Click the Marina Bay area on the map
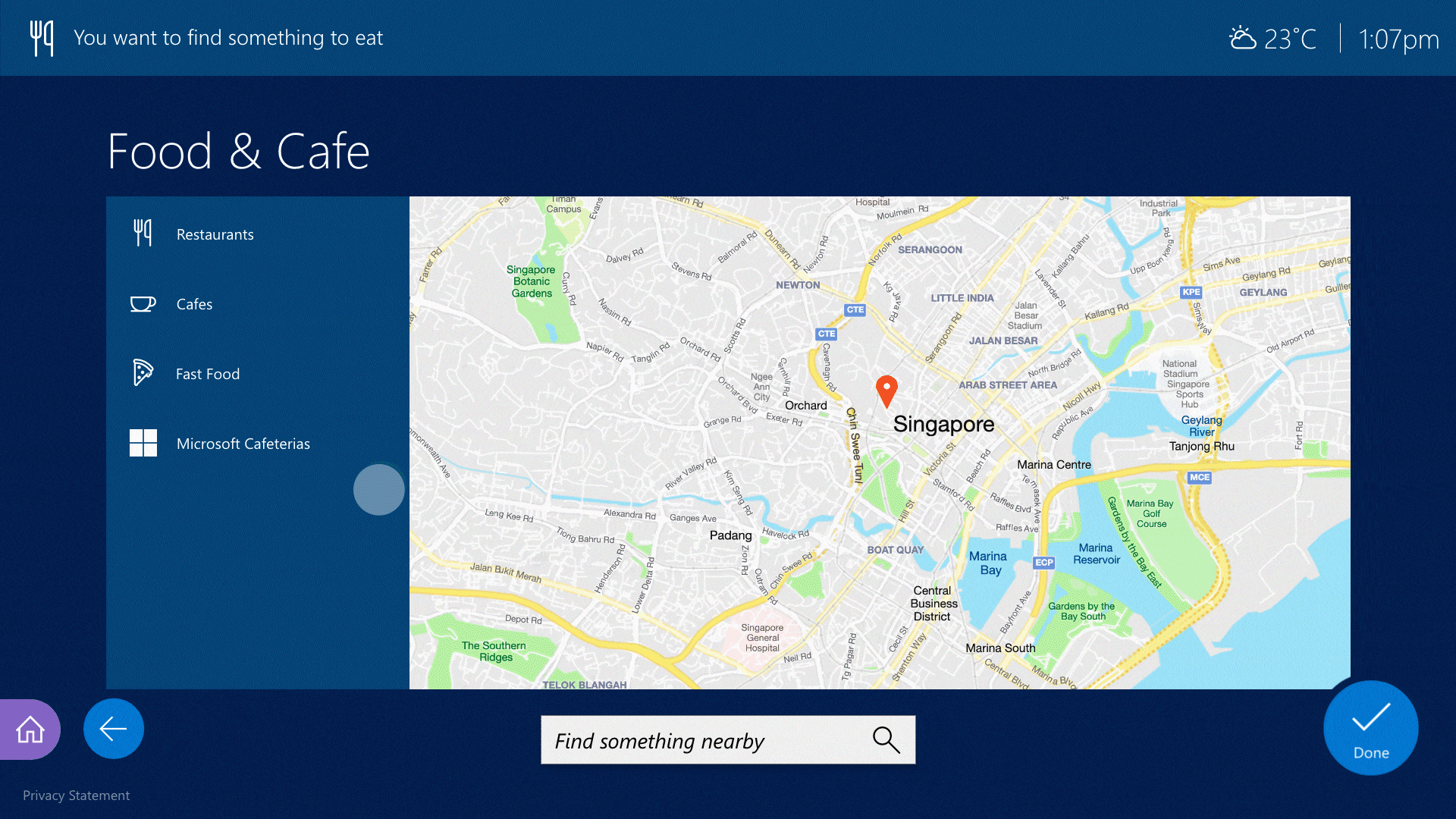 pos(987,563)
